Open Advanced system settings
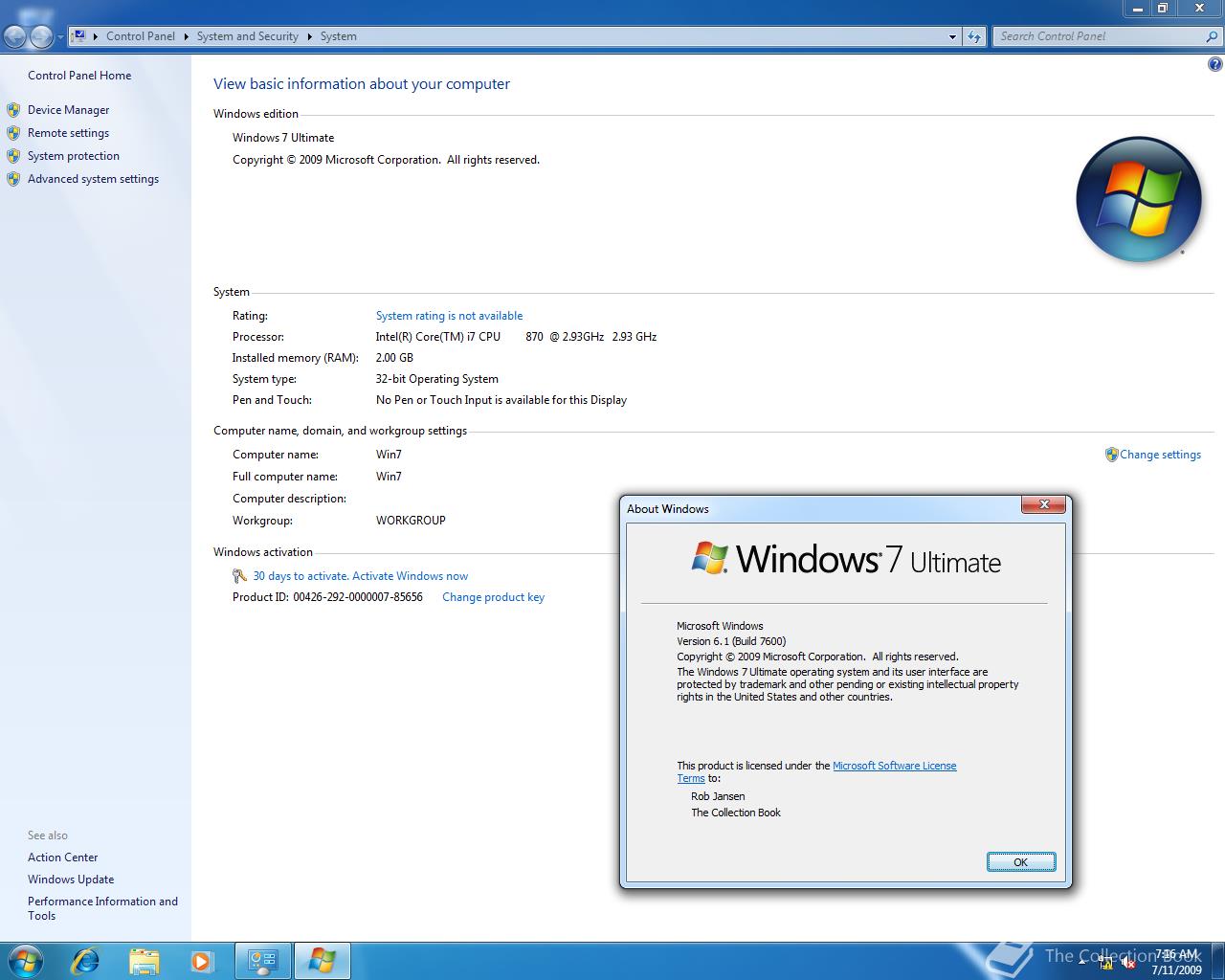 tap(93, 179)
